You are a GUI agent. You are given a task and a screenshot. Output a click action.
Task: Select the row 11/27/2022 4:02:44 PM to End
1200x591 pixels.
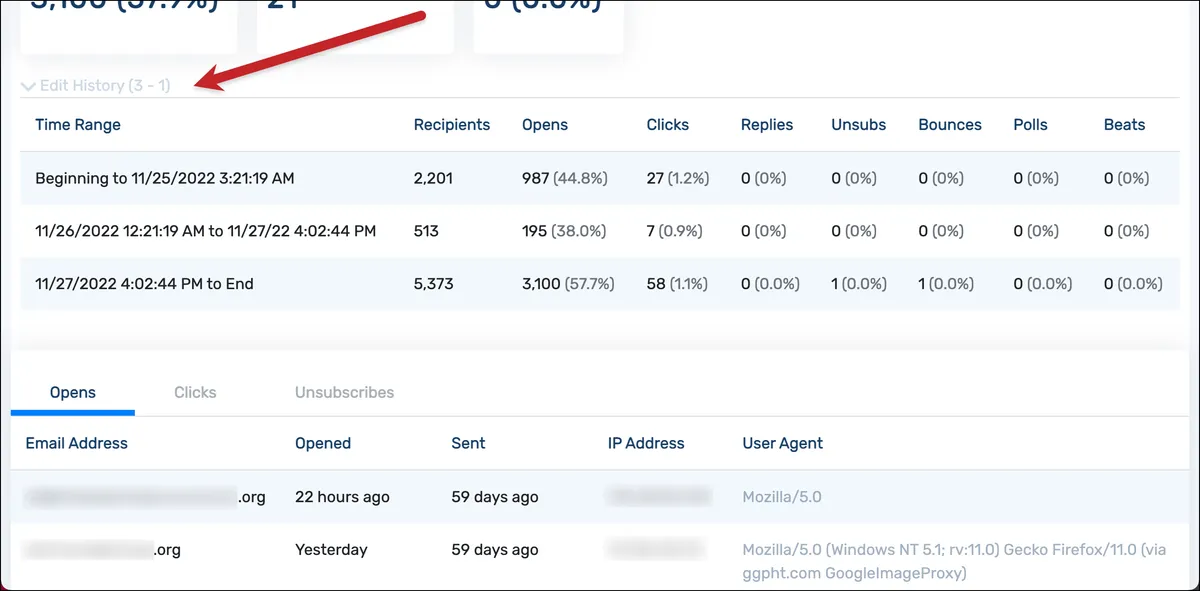600,284
